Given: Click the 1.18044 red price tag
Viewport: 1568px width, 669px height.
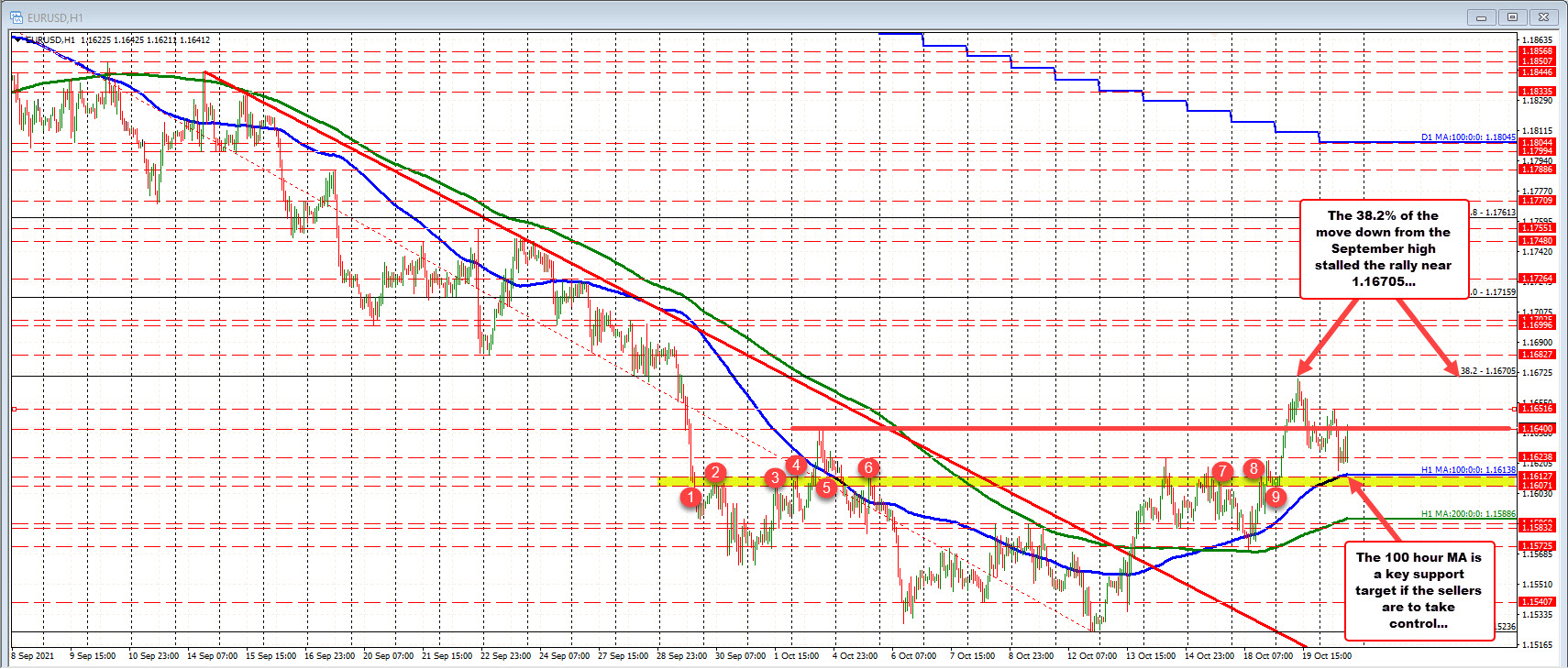Looking at the screenshot, I should point(1537,142).
